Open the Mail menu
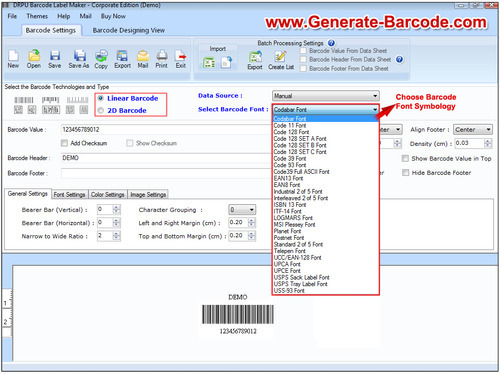Image resolution: width=500 pixels, height=374 pixels. click(85, 16)
